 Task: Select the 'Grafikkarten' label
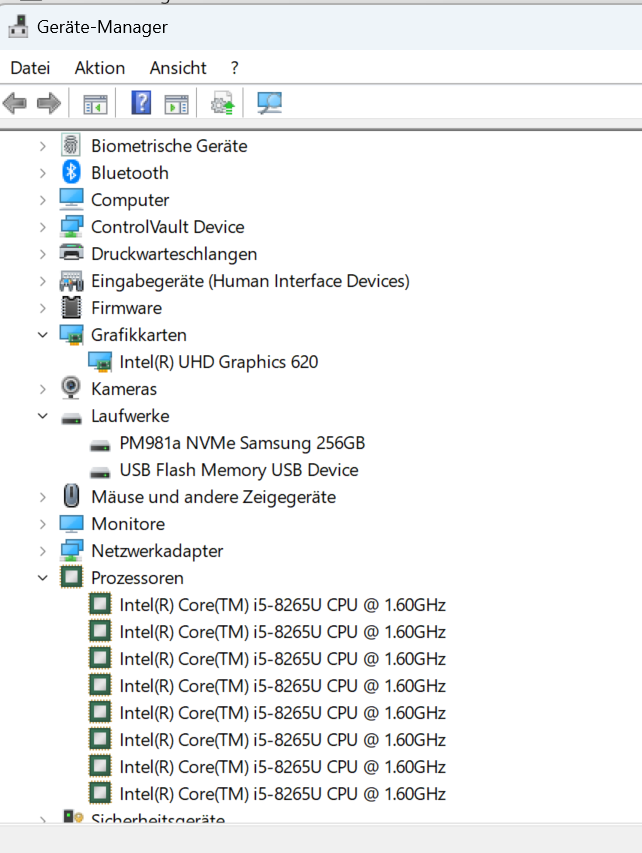(139, 335)
